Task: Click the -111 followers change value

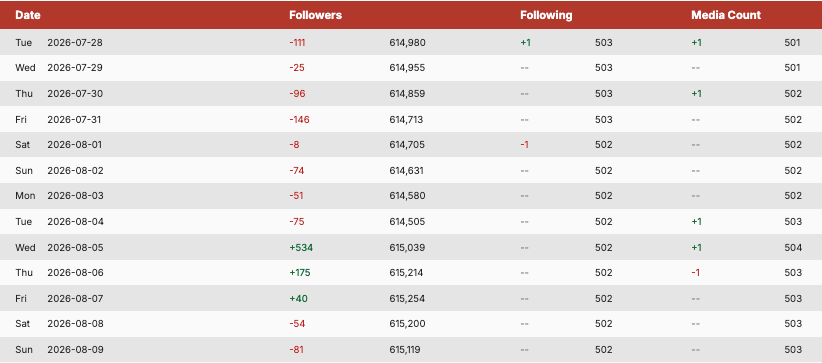Action: [297, 42]
